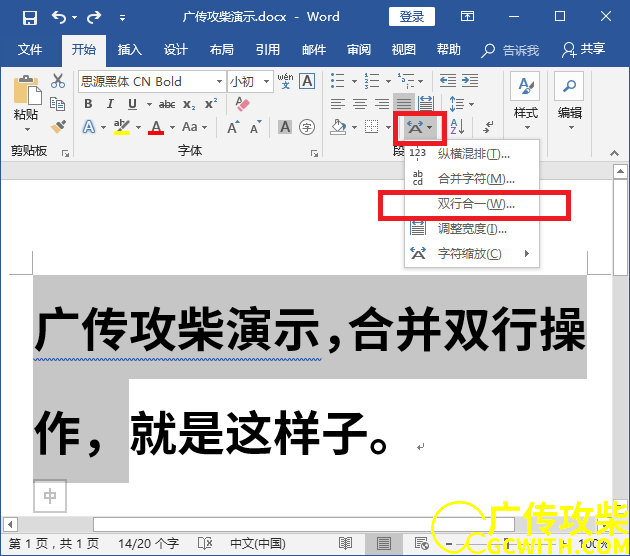Screen dimensions: 630x556
Task: Apply the enclosed character (字) tool
Action: 307,127
